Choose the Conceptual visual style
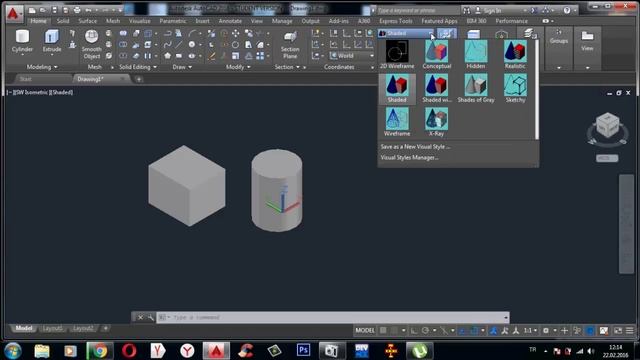 pos(436,54)
